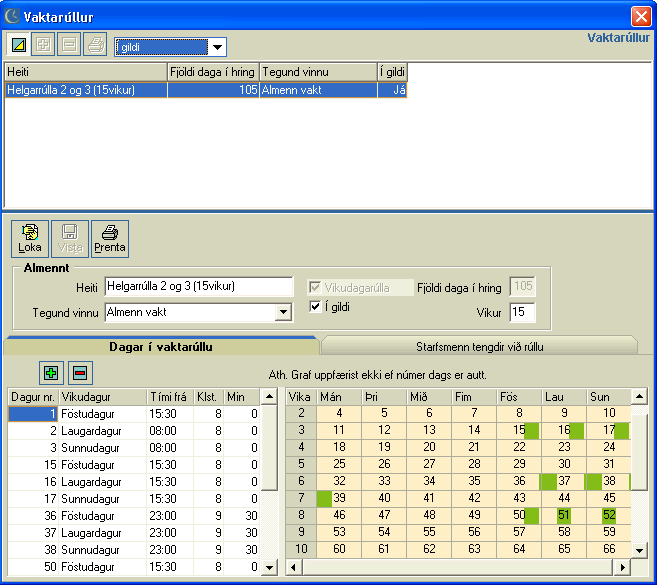657x585 pixels.
Task: Select the Helgarrúlla 2 og 3 list row
Action: coord(85,90)
